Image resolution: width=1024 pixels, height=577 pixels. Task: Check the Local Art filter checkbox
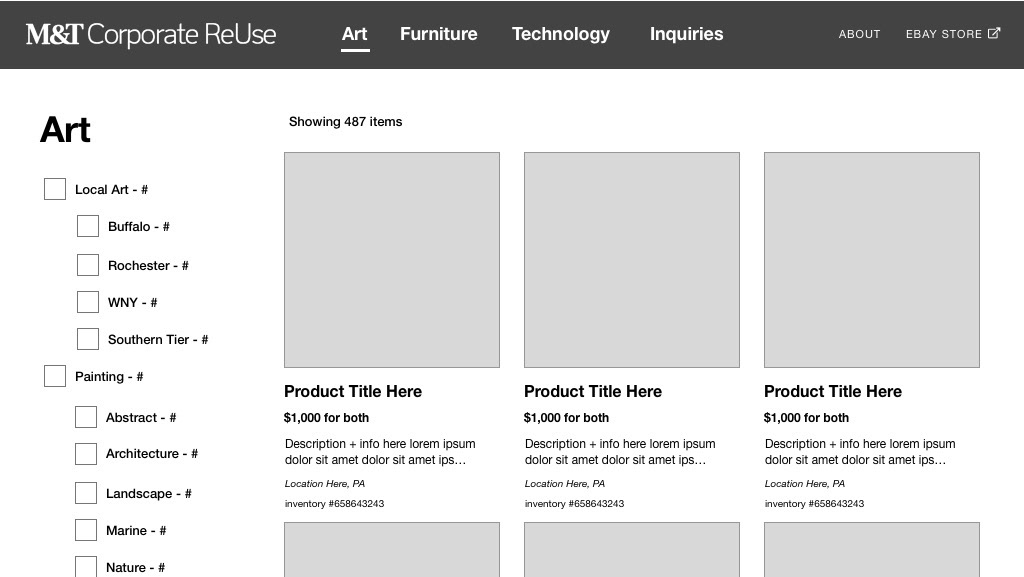(55, 189)
